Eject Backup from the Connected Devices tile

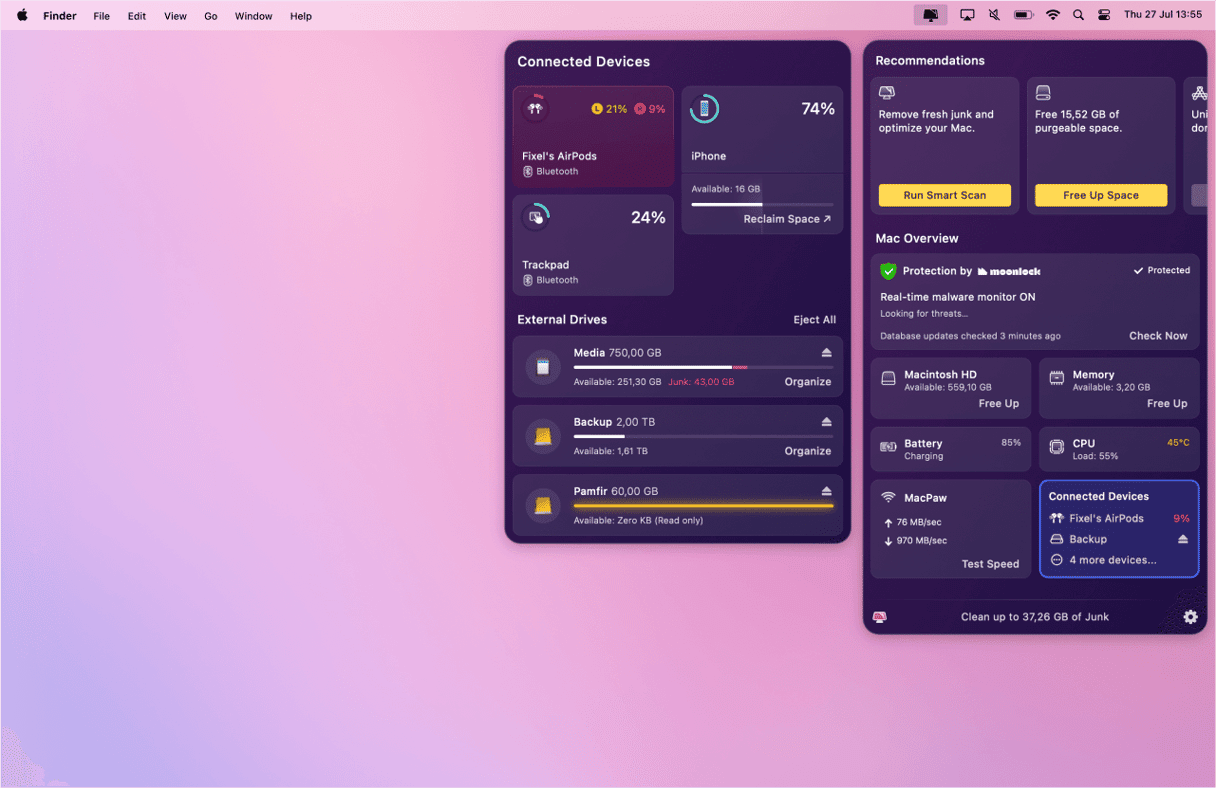(x=1183, y=539)
